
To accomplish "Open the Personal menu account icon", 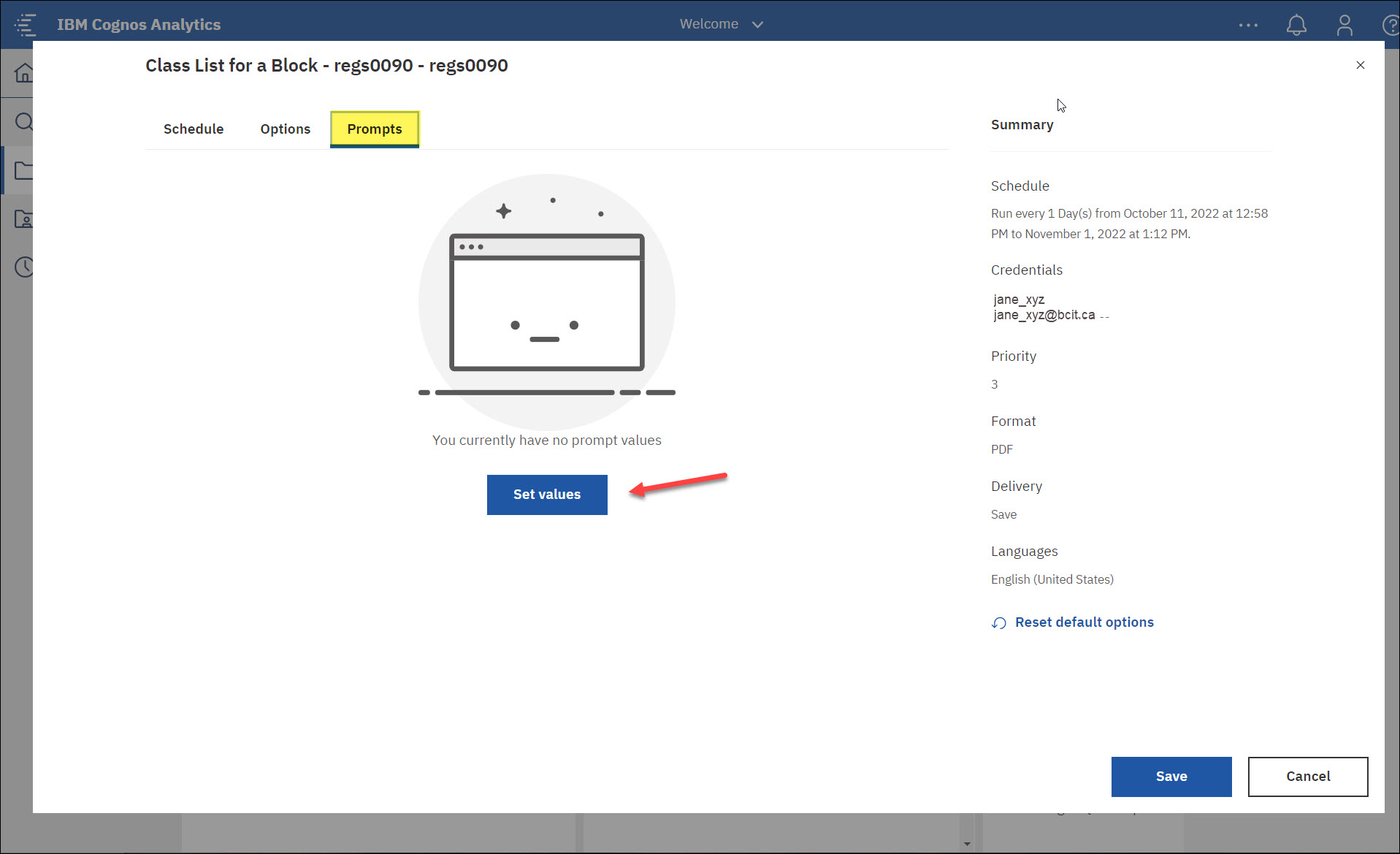I will click(1344, 24).
